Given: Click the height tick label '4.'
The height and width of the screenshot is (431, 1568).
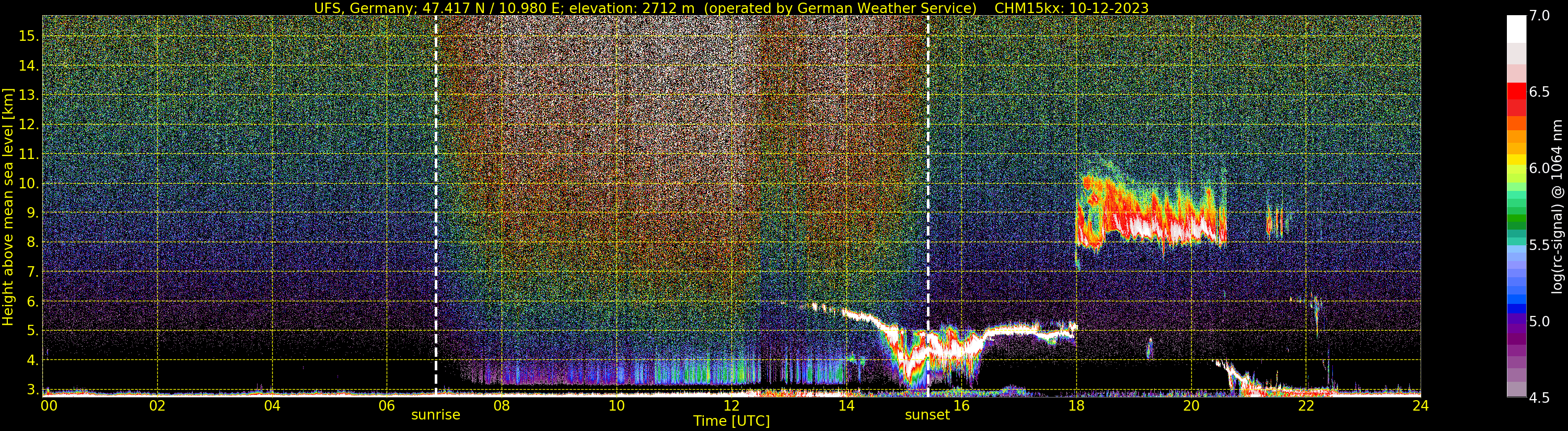Looking at the screenshot, I should click(33, 360).
